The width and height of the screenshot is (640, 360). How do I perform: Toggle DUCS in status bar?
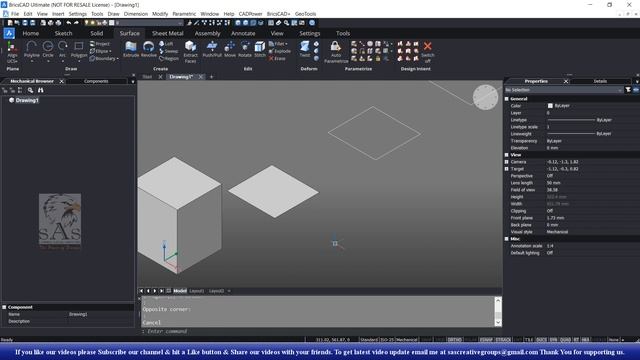541,340
